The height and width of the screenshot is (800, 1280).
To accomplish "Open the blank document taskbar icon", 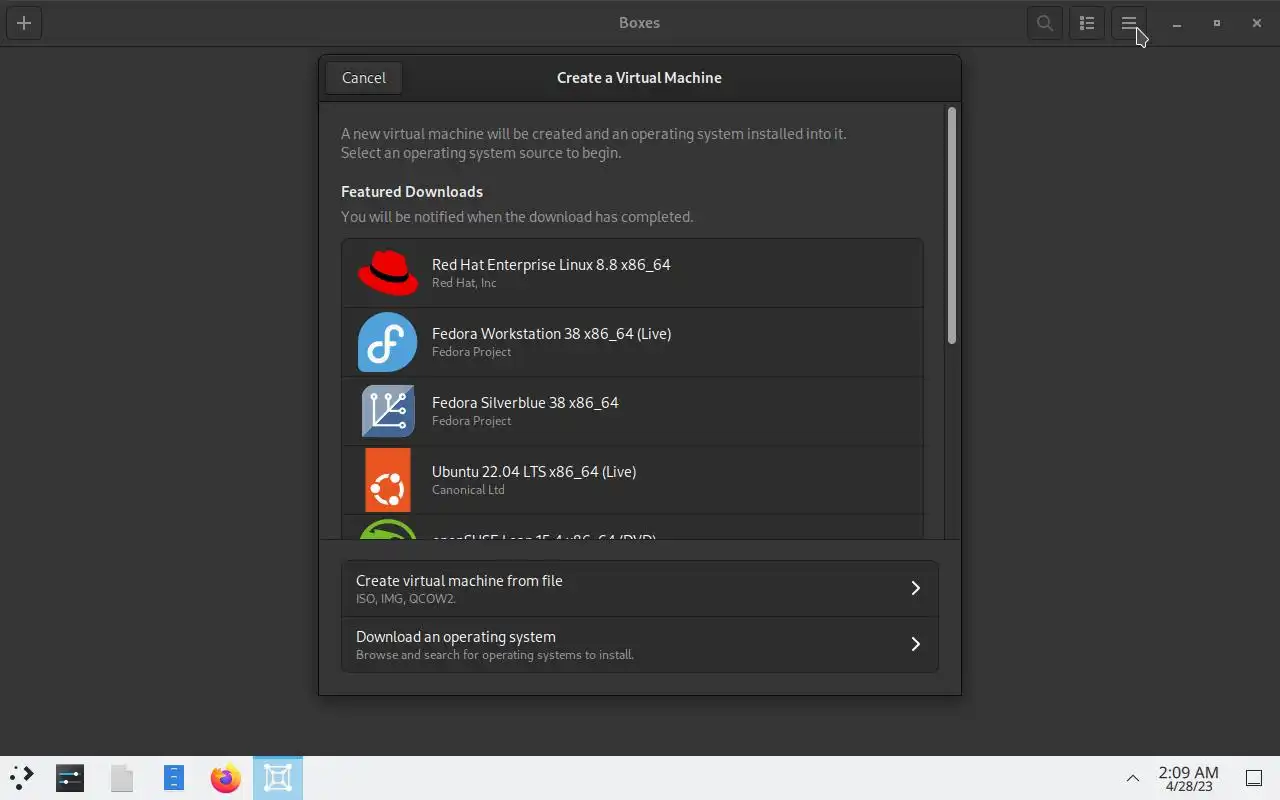I will point(122,777).
